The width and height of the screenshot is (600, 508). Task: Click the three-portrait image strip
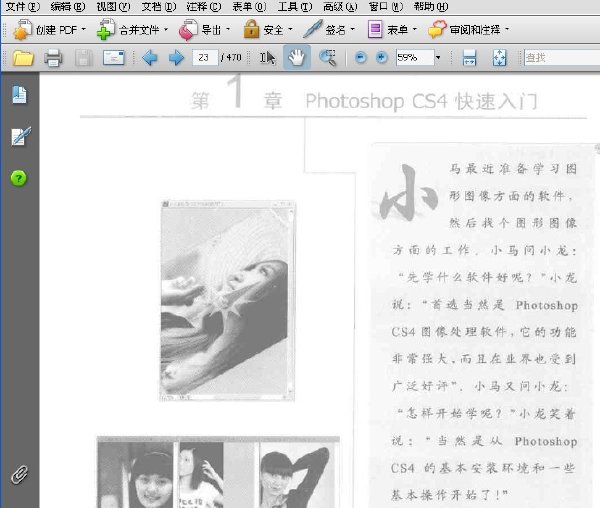tap(218, 472)
